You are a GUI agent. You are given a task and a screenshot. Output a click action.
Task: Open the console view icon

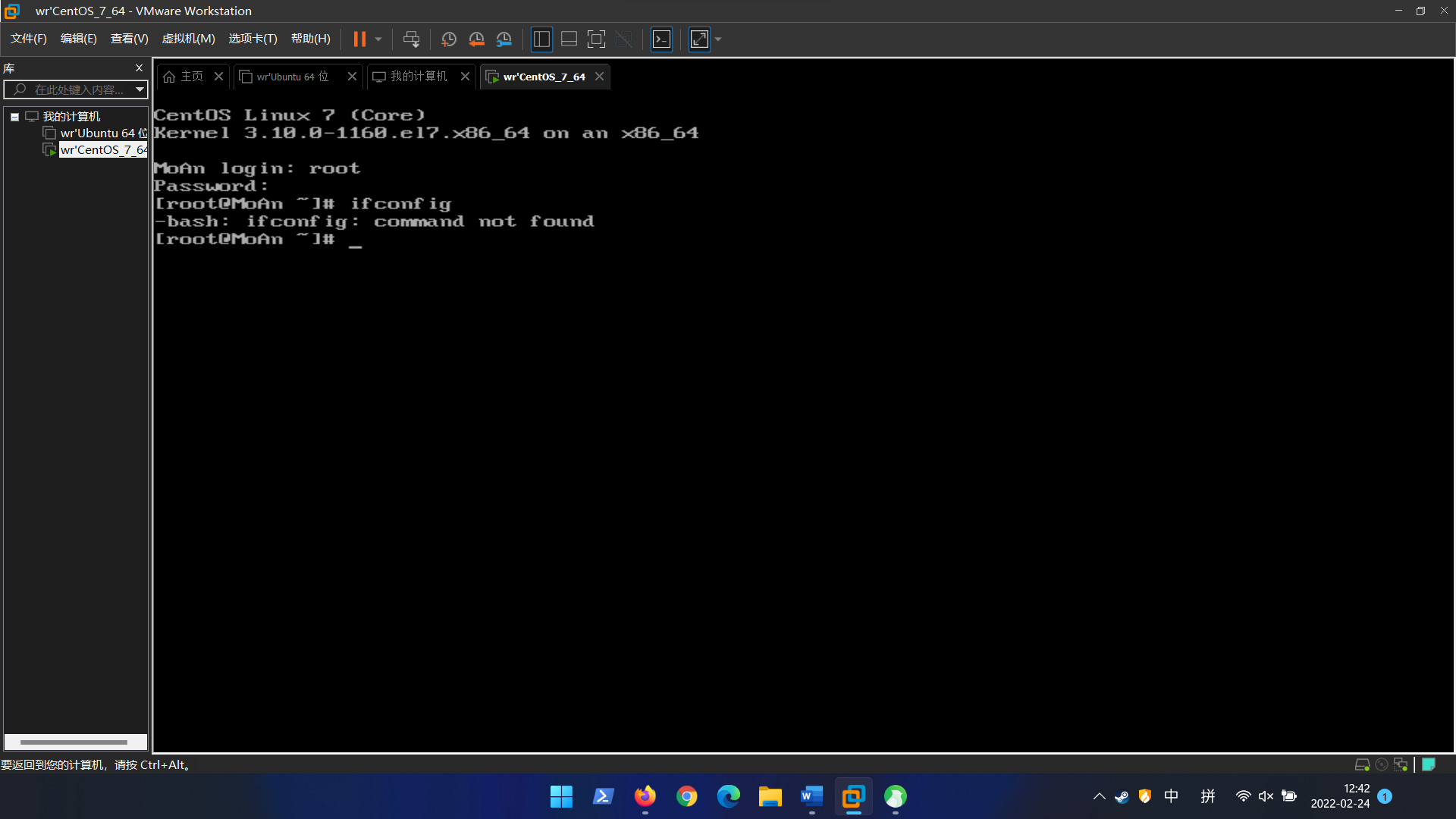[x=662, y=39]
